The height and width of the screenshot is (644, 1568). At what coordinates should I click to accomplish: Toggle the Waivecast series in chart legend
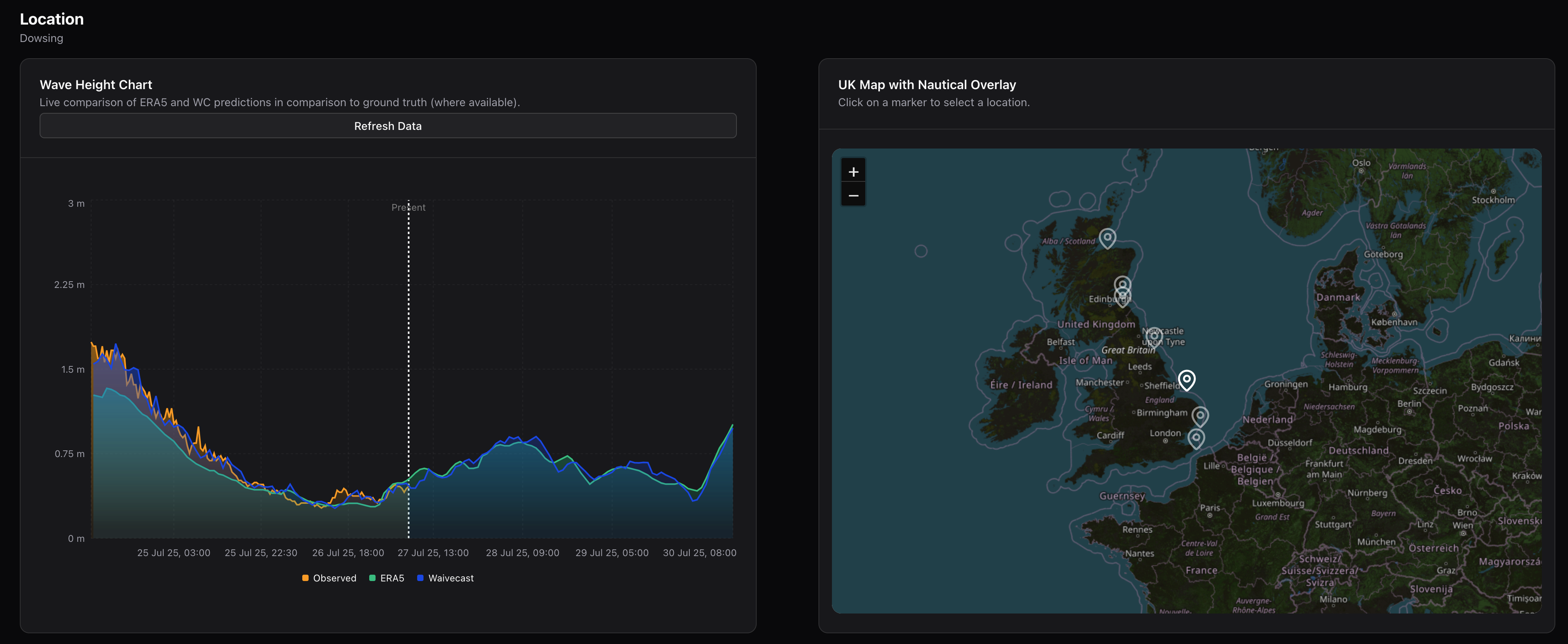click(x=450, y=578)
